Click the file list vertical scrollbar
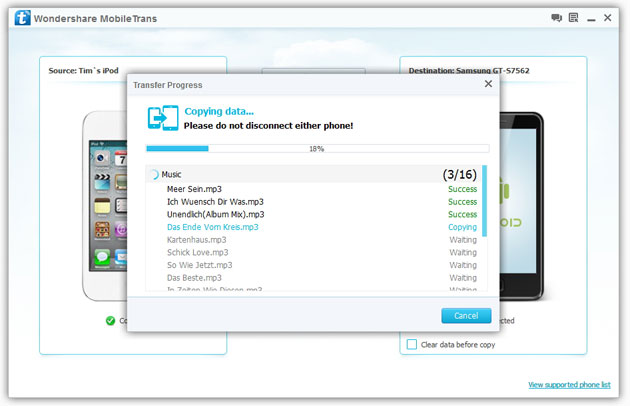The width and height of the screenshot is (630, 406). point(485,201)
